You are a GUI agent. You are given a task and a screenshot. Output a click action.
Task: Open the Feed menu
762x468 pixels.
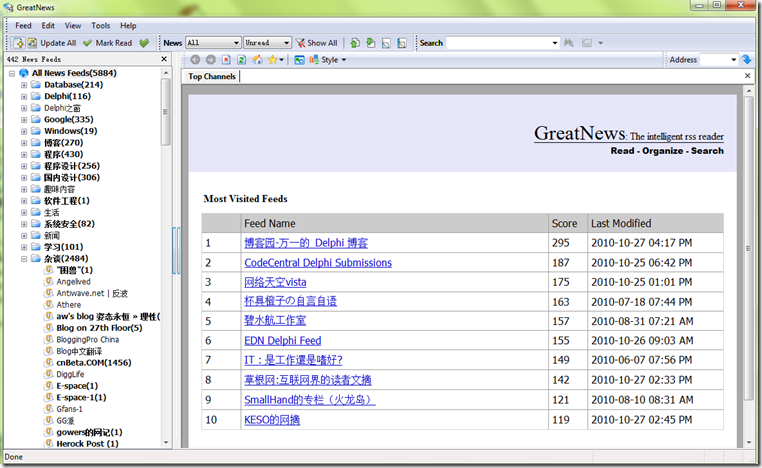pos(23,26)
